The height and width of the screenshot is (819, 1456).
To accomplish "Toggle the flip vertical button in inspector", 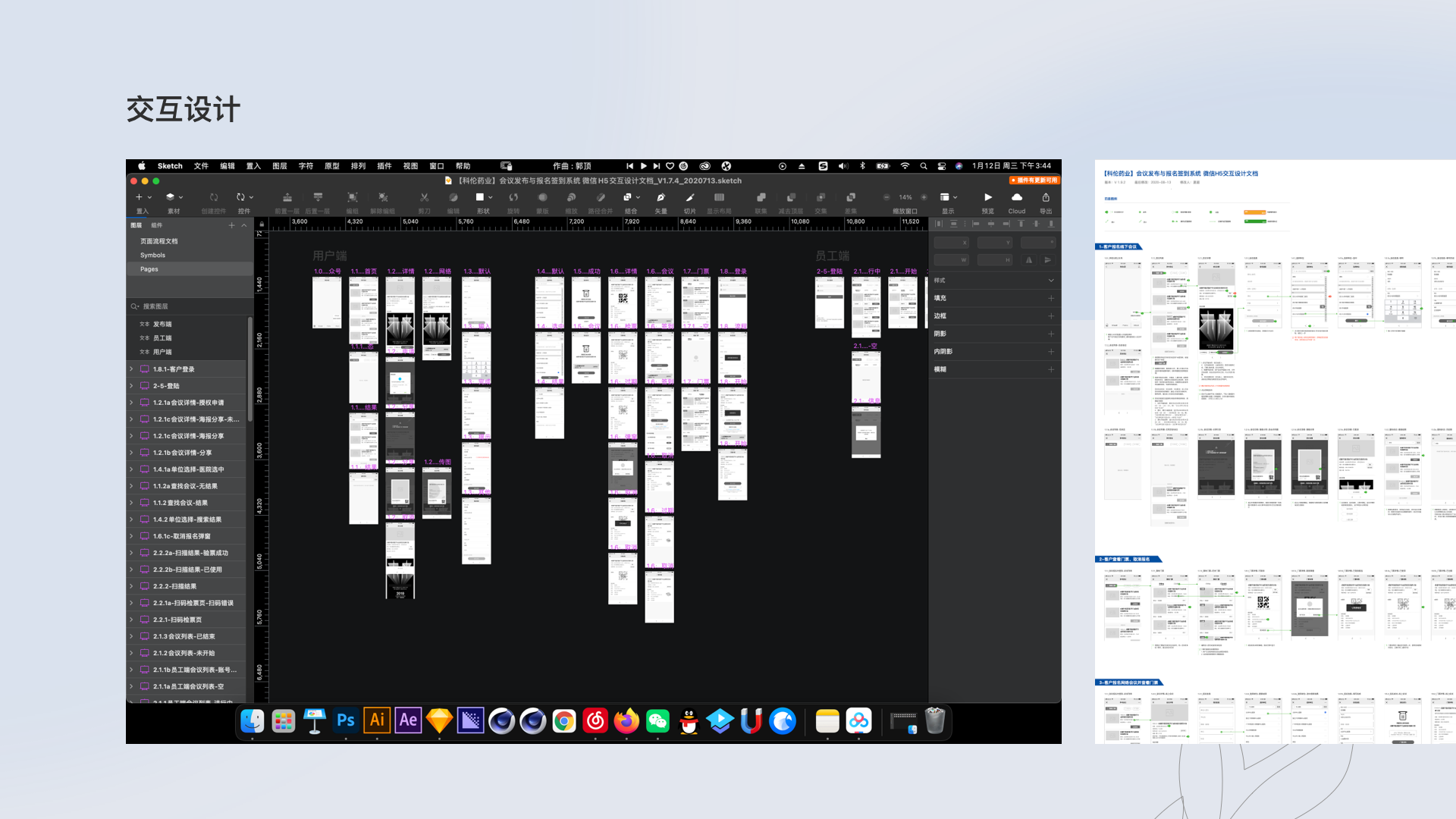I will 1047,260.
